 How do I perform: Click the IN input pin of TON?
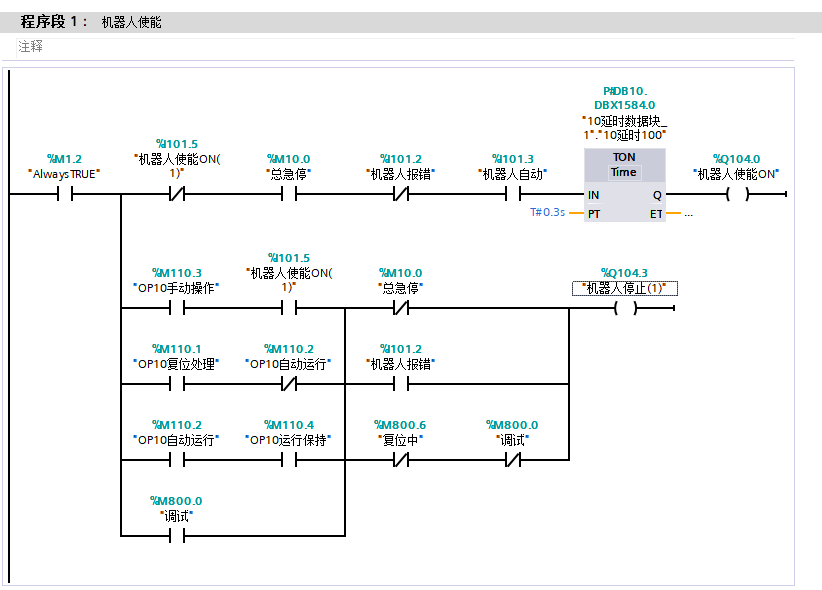pos(593,195)
